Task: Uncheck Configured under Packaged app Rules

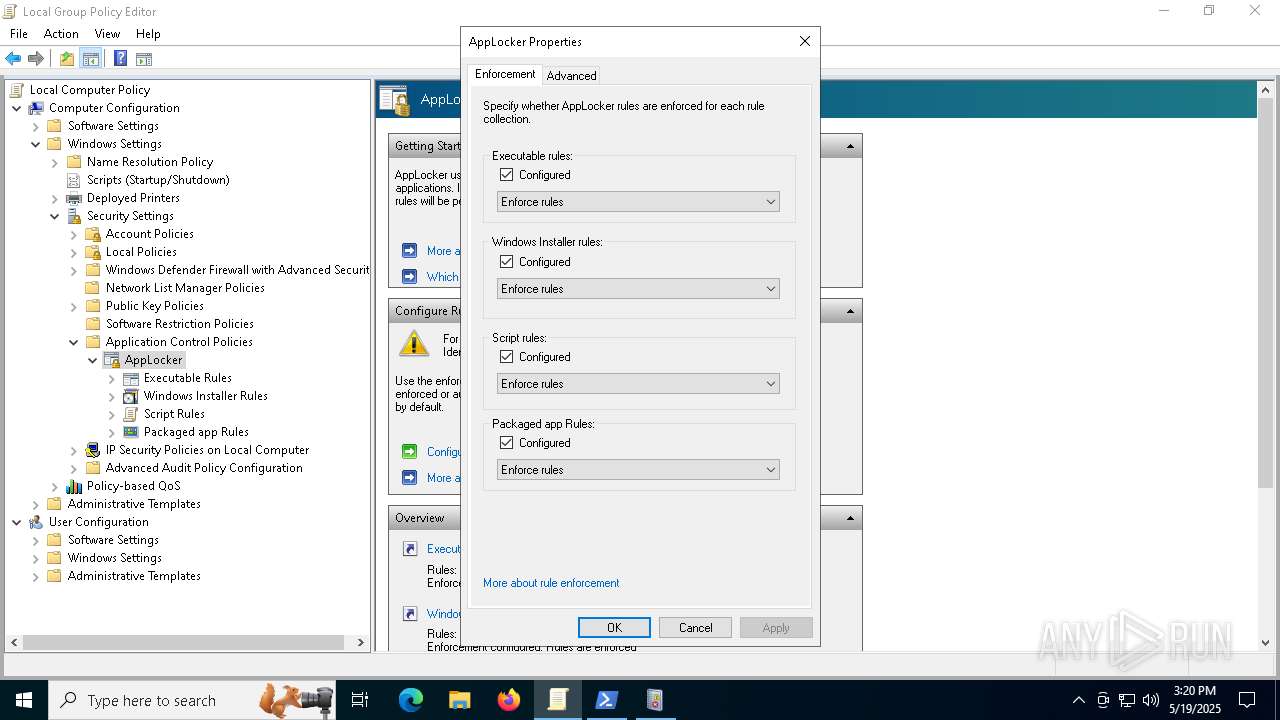Action: point(506,443)
